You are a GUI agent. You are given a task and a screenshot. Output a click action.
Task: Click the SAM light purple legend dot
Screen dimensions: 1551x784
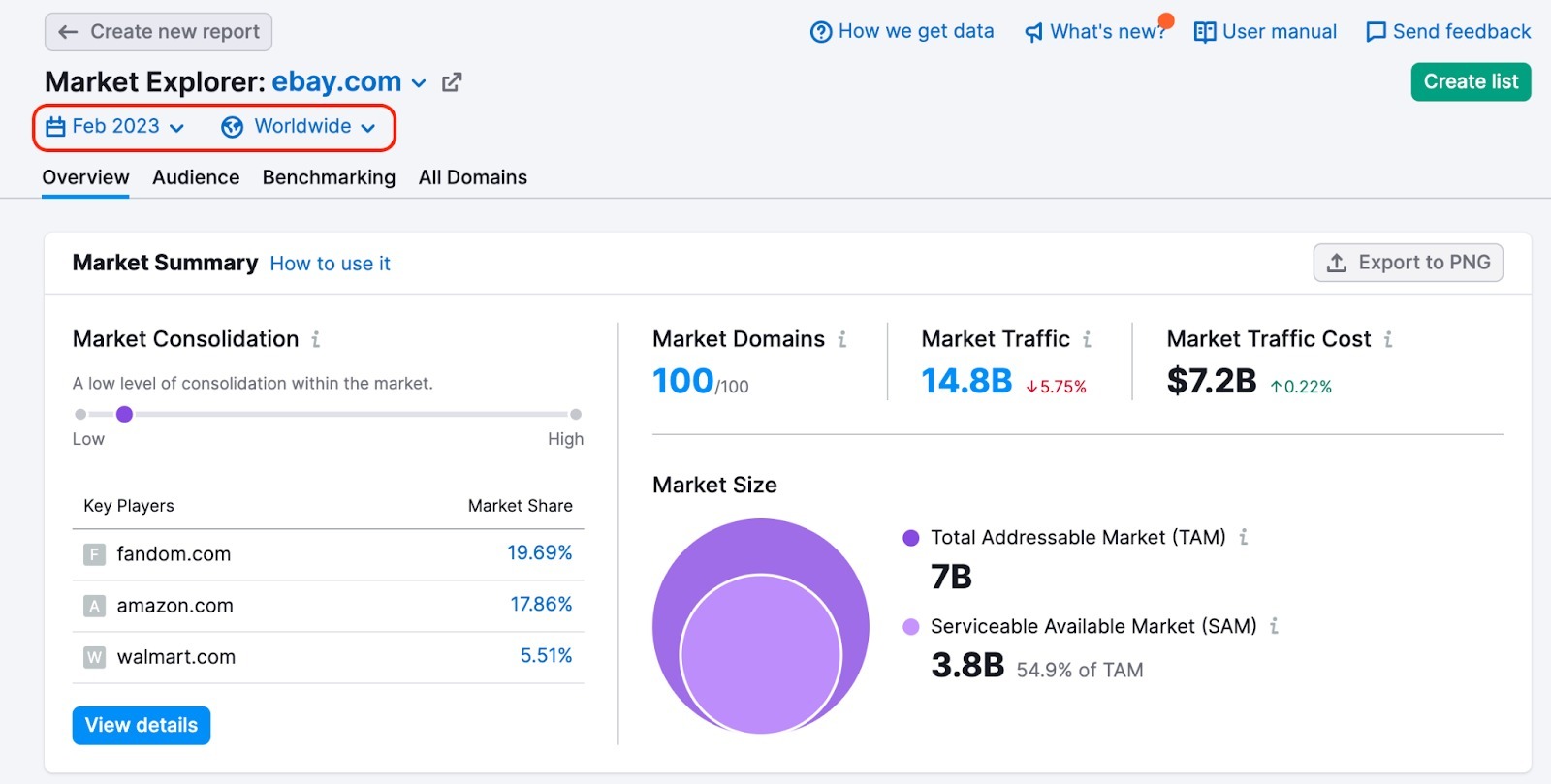(911, 627)
